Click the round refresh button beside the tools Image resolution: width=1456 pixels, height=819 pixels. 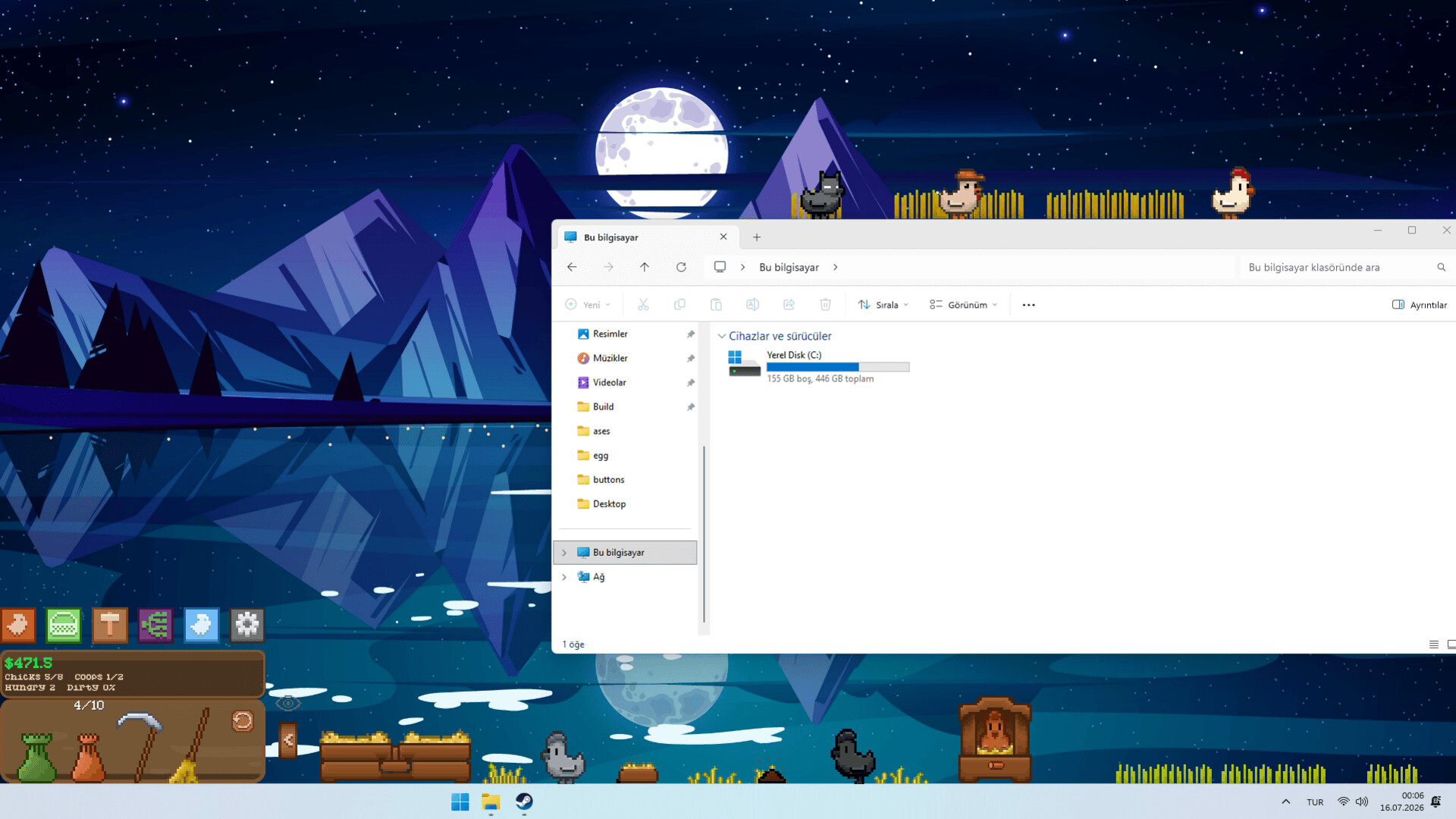click(x=243, y=720)
